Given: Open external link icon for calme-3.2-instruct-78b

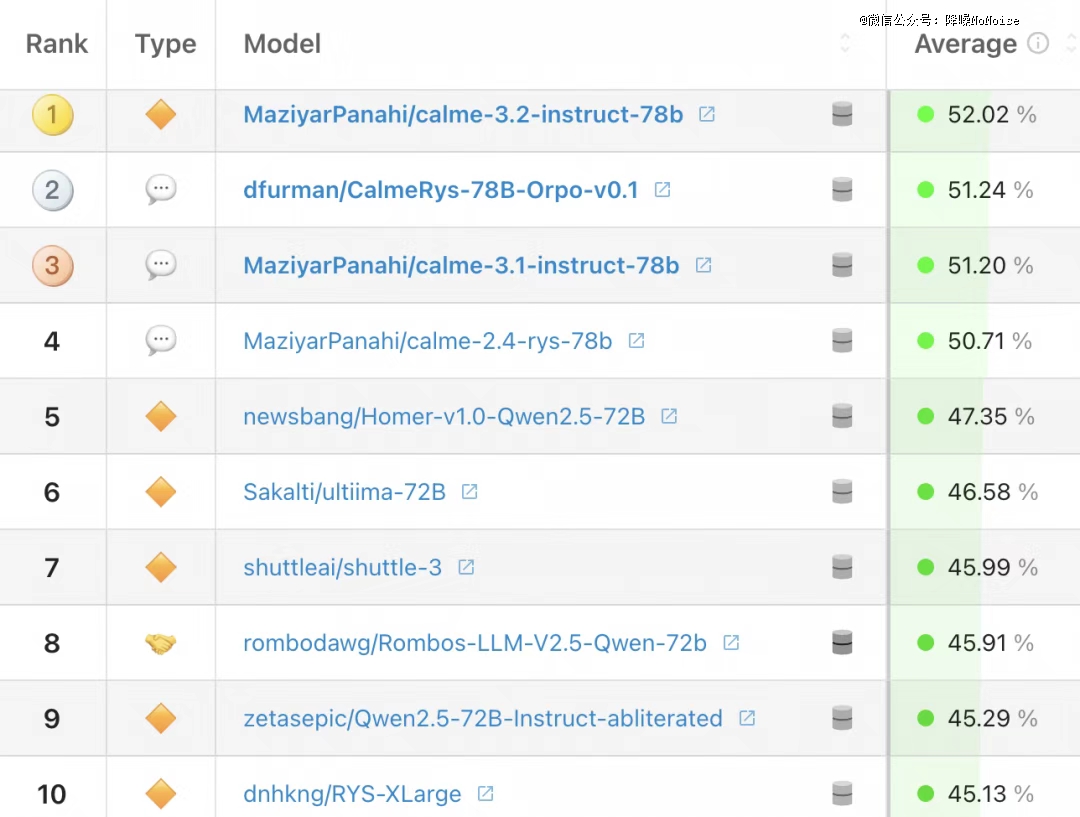Looking at the screenshot, I should (707, 114).
